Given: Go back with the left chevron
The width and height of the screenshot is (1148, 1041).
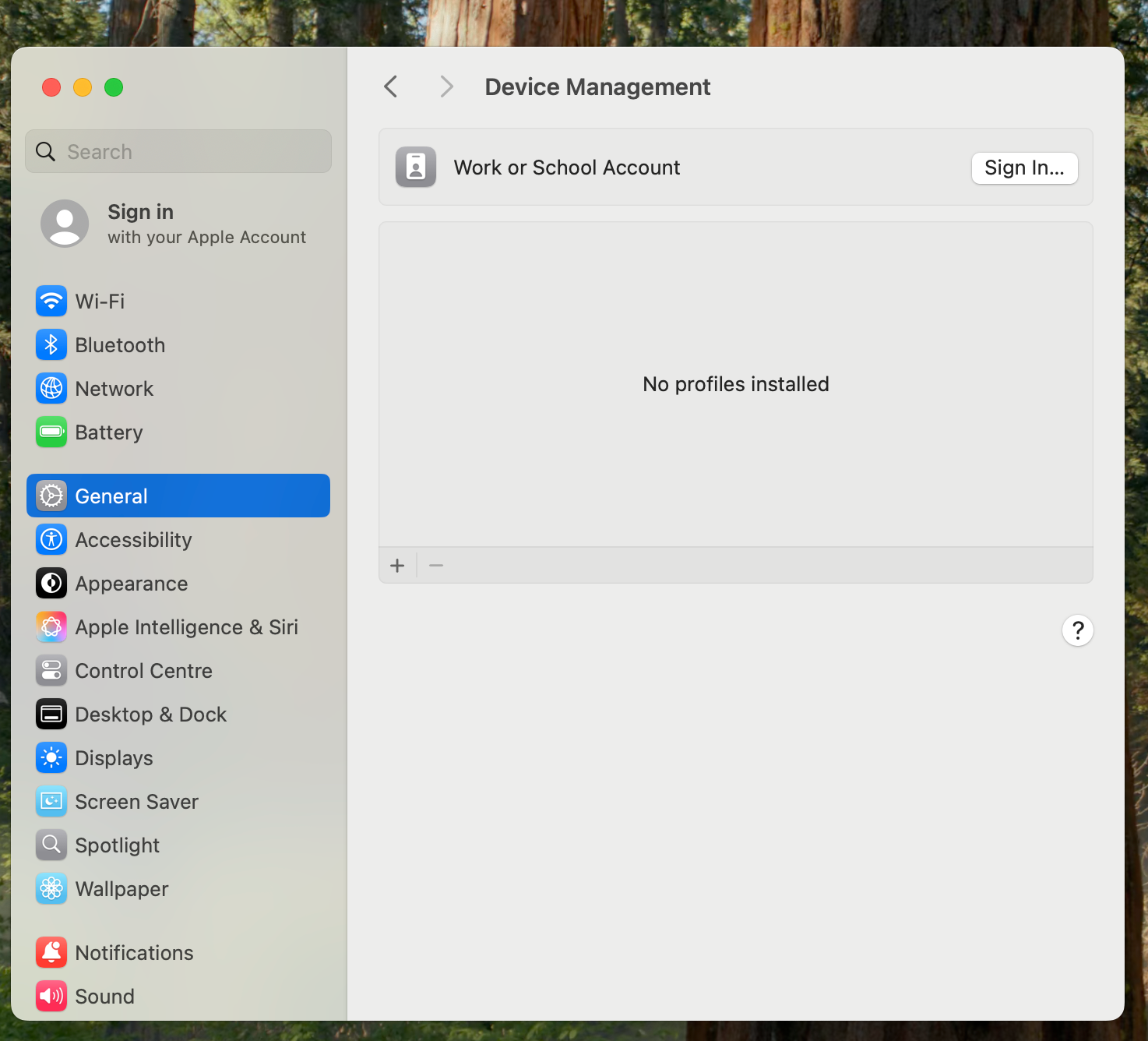Looking at the screenshot, I should [x=391, y=86].
